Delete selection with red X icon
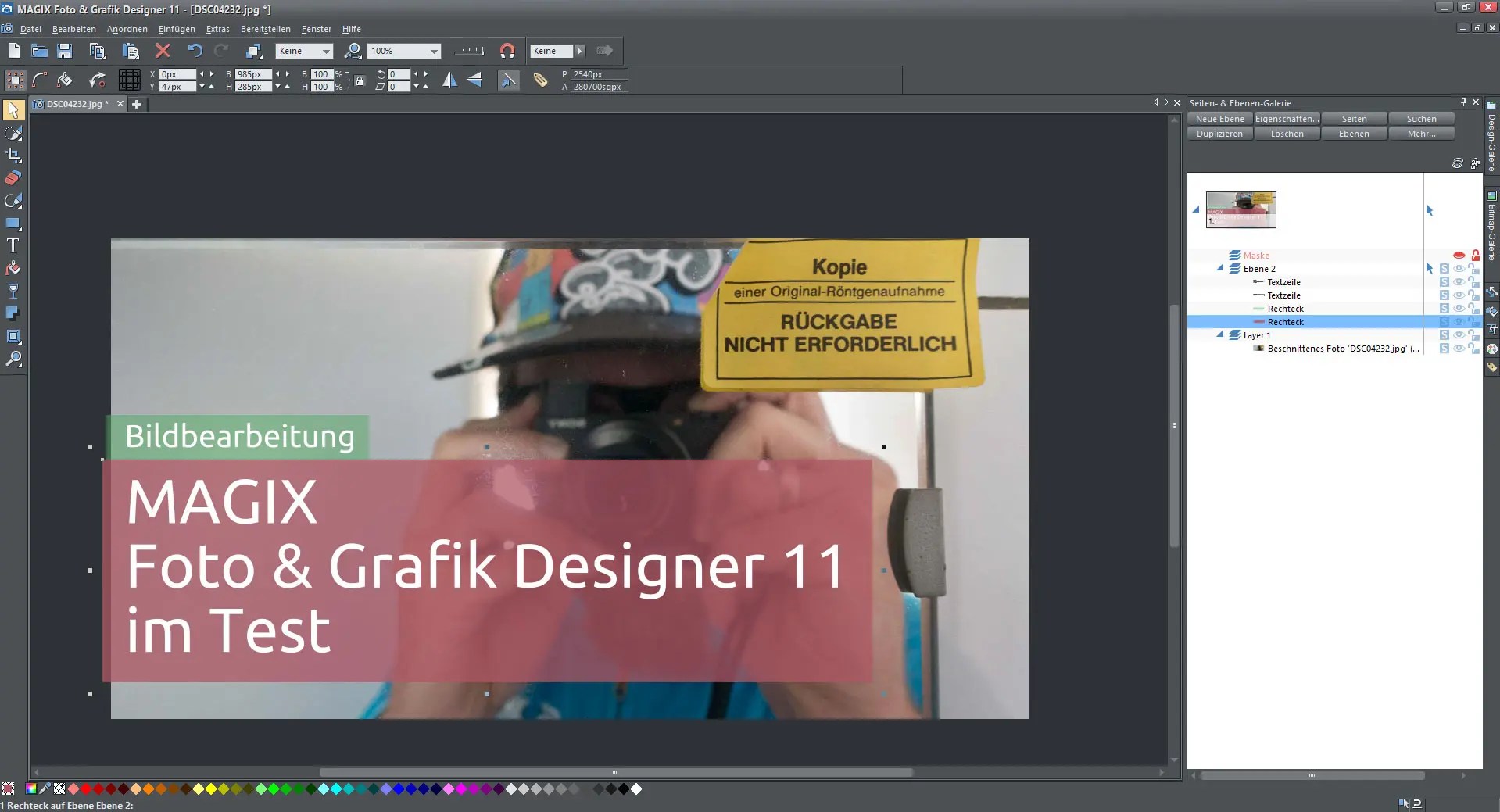Viewport: 1500px width, 812px height. point(163,51)
